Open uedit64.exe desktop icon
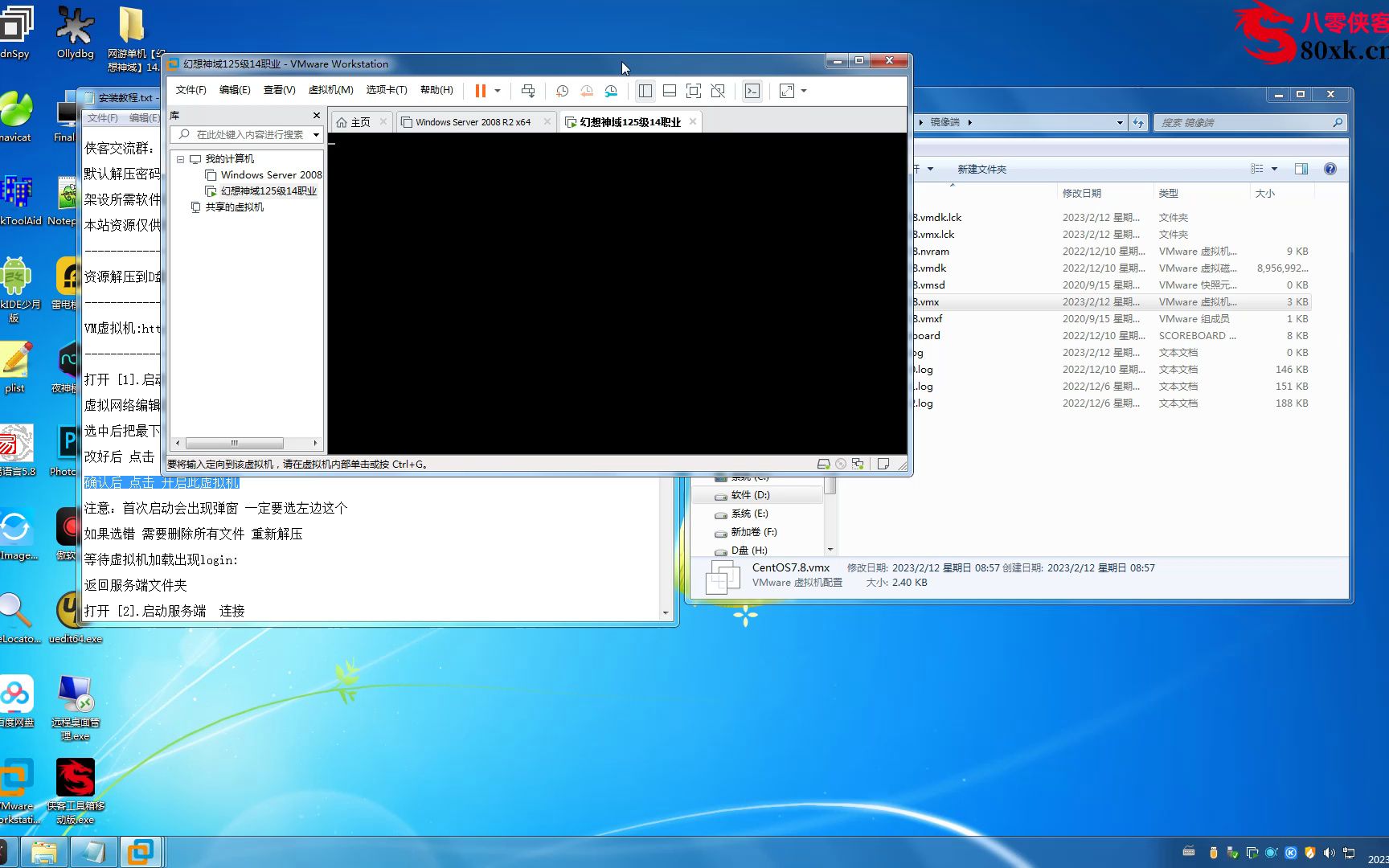The image size is (1389, 868). (x=76, y=617)
